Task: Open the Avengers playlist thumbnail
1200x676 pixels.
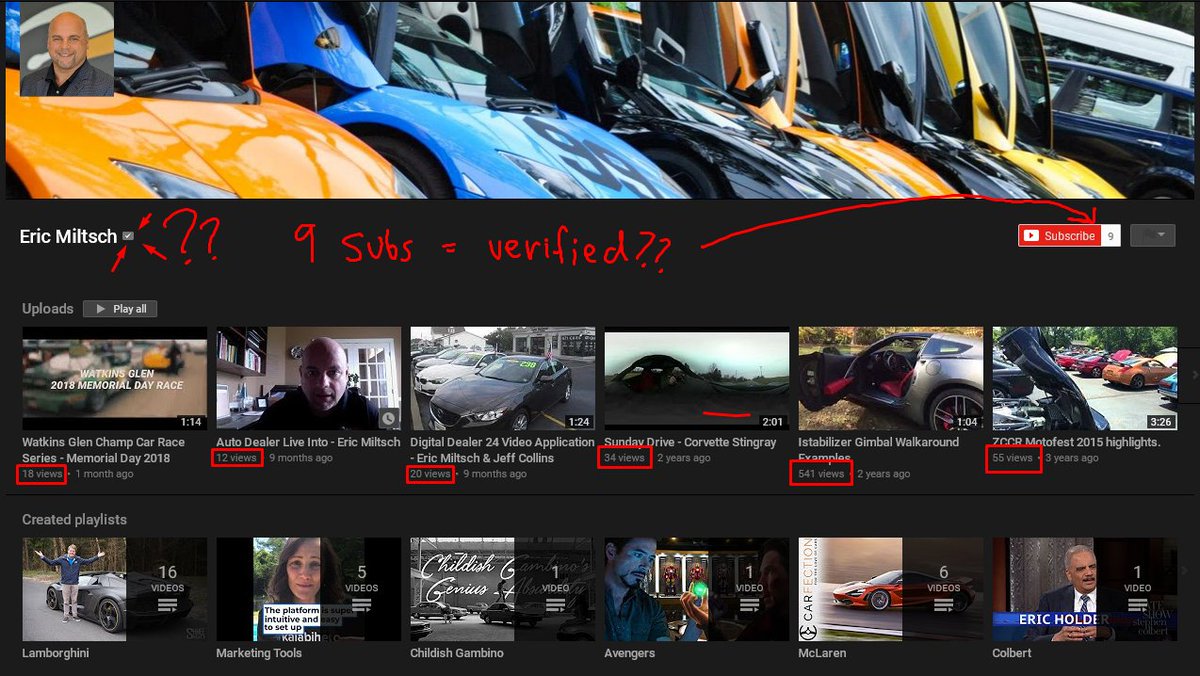Action: [696, 589]
